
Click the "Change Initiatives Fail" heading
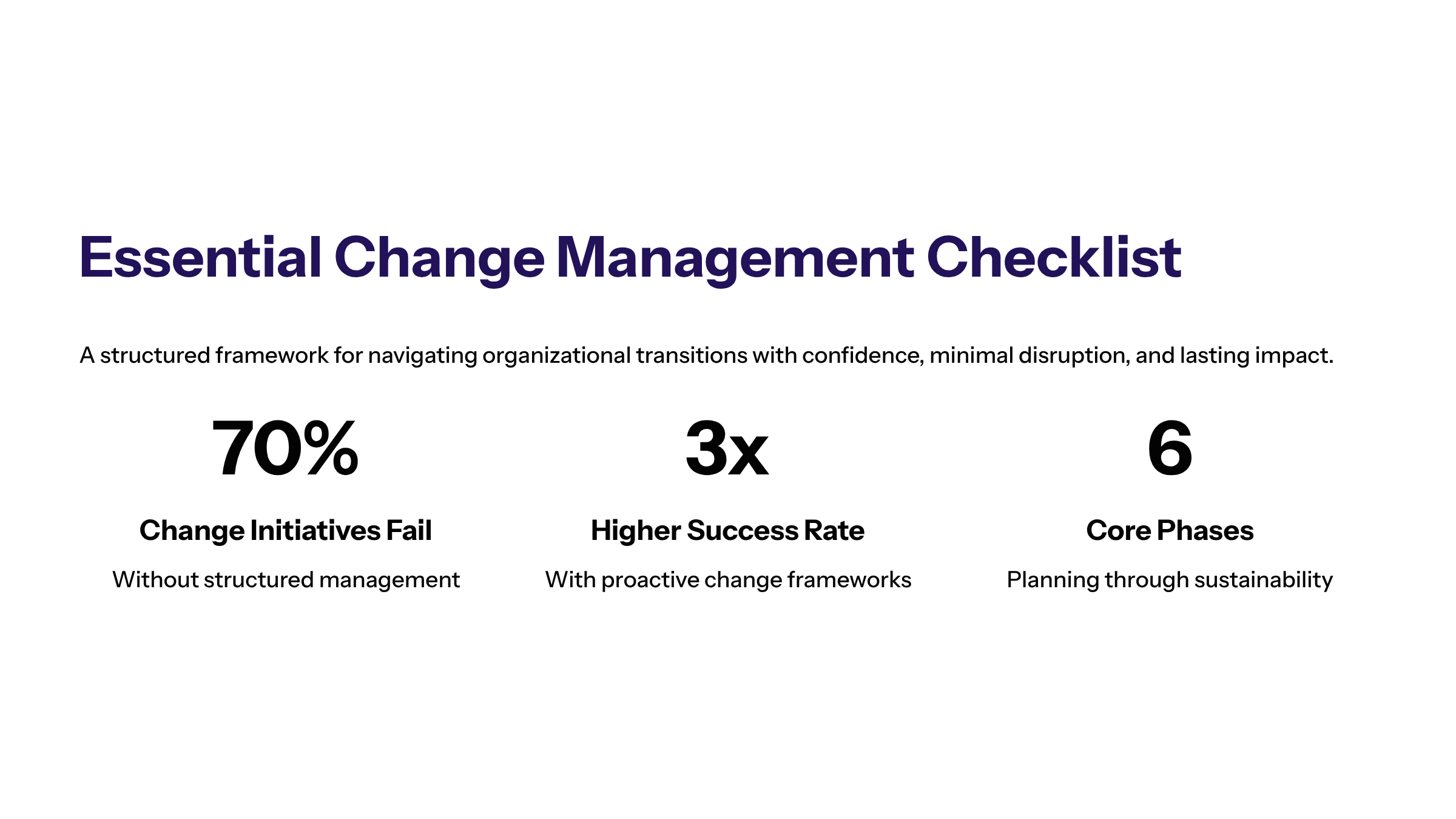(285, 531)
